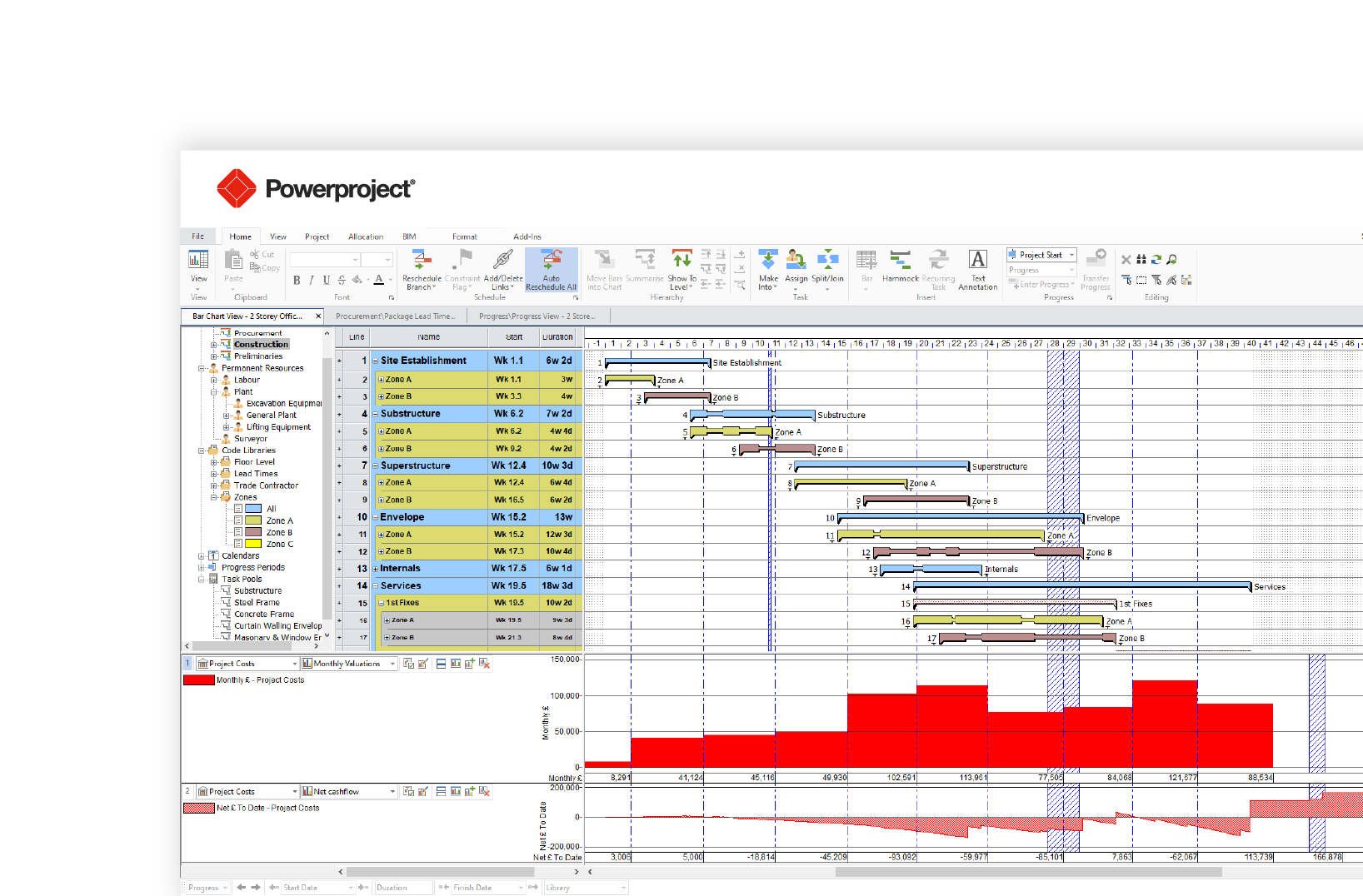Screen dimensions: 1363x896
Task: Click the Text Annotation icon
Action: pos(977,260)
